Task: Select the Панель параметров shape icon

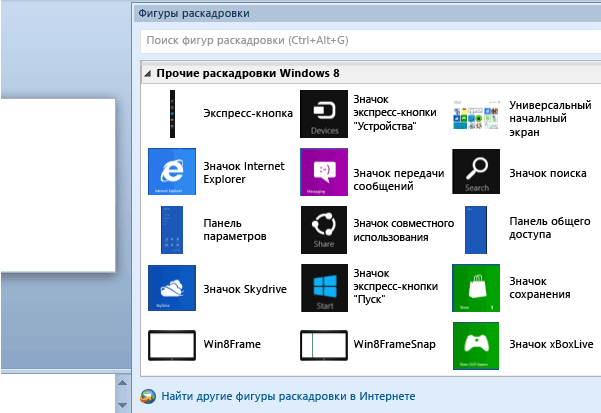Action: coord(172,230)
